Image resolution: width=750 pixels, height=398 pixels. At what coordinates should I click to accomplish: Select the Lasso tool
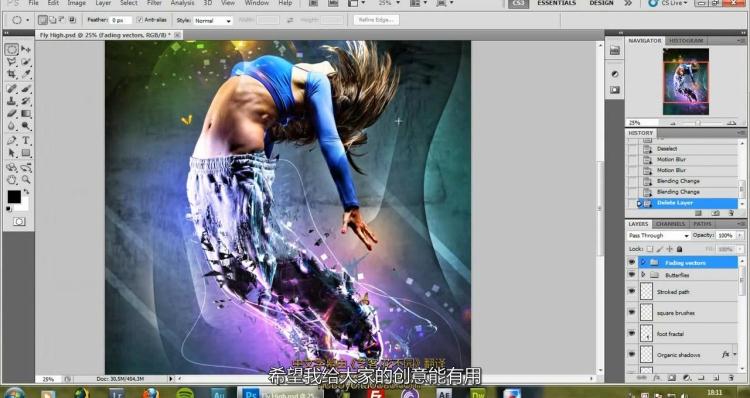click(11, 62)
